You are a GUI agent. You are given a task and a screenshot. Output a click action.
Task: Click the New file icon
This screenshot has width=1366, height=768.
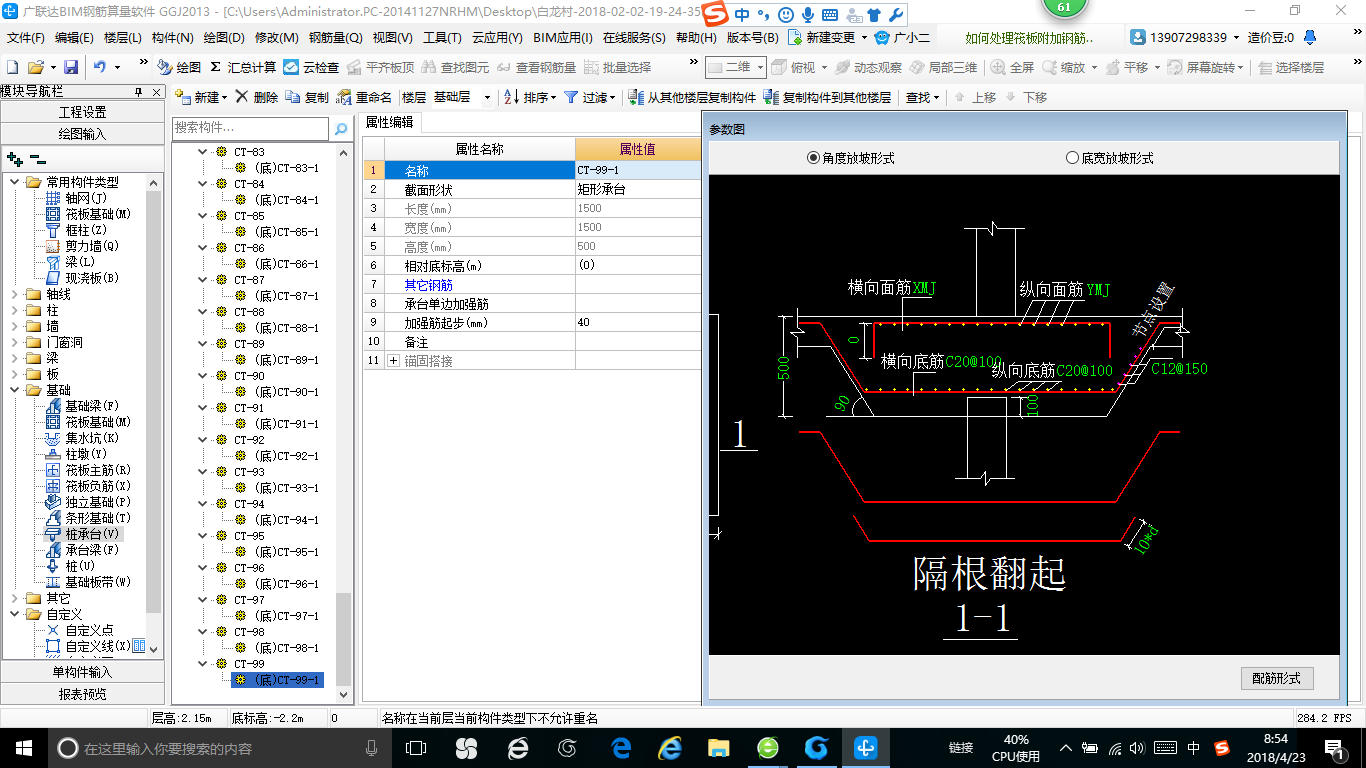pyautogui.click(x=13, y=67)
